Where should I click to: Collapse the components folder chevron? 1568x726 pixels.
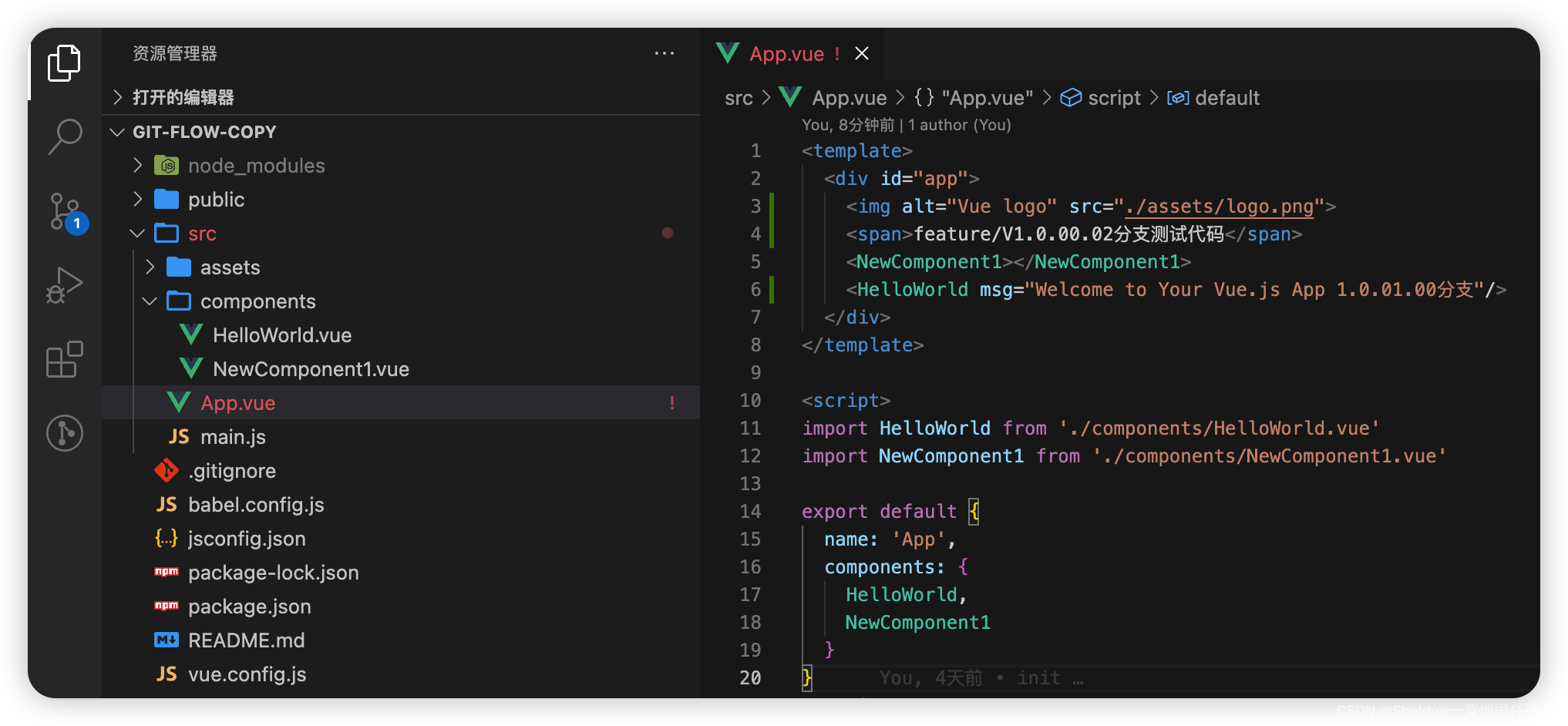[150, 301]
